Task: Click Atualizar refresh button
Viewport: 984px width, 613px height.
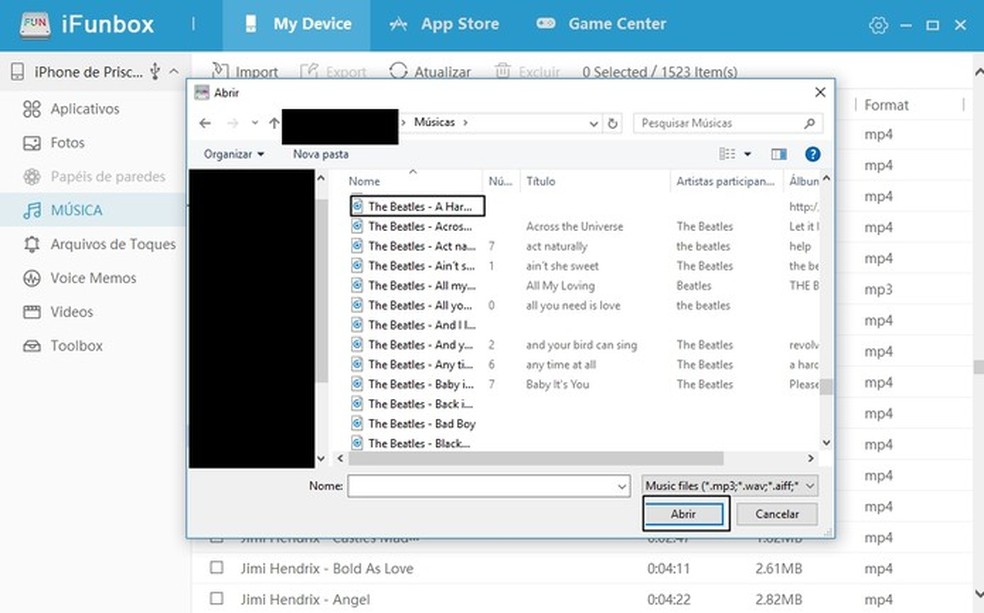Action: pos(430,72)
